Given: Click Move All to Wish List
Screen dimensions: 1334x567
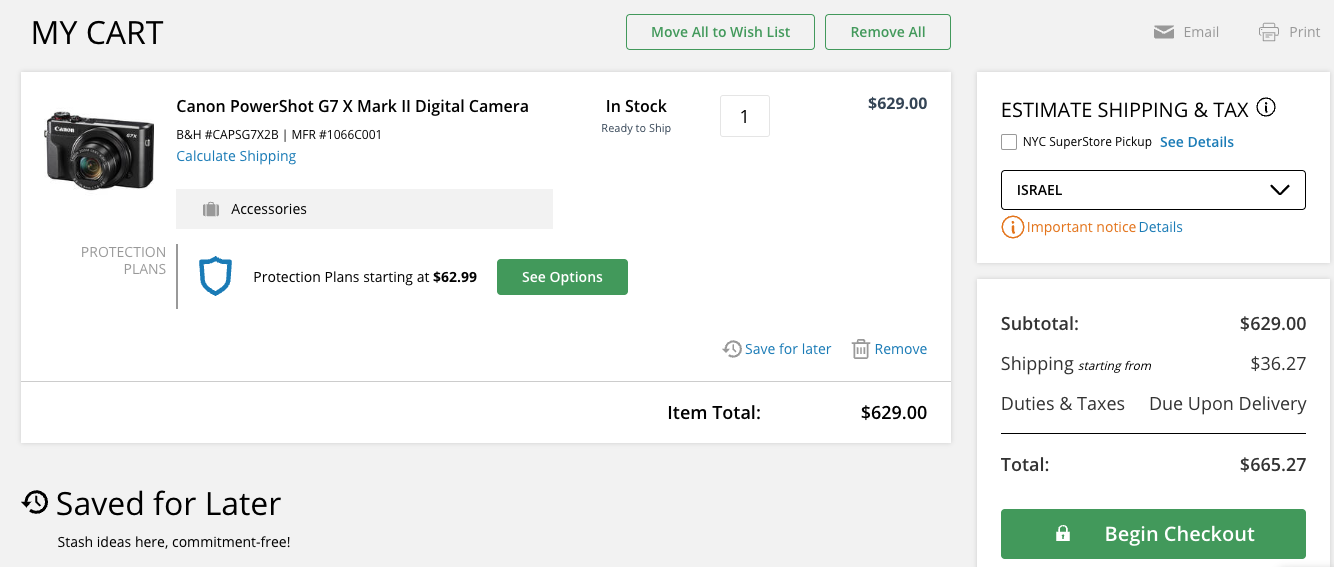Looking at the screenshot, I should coord(720,32).
